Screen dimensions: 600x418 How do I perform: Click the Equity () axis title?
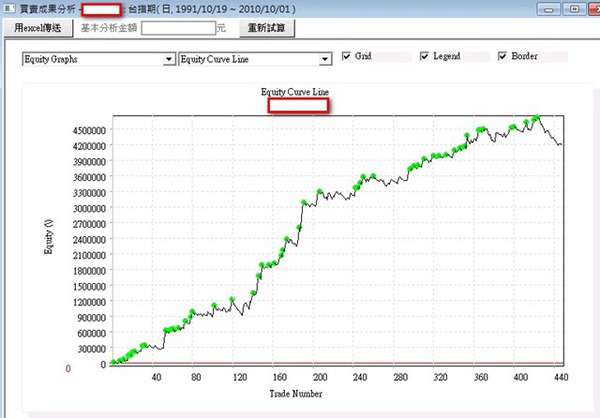tap(49, 237)
